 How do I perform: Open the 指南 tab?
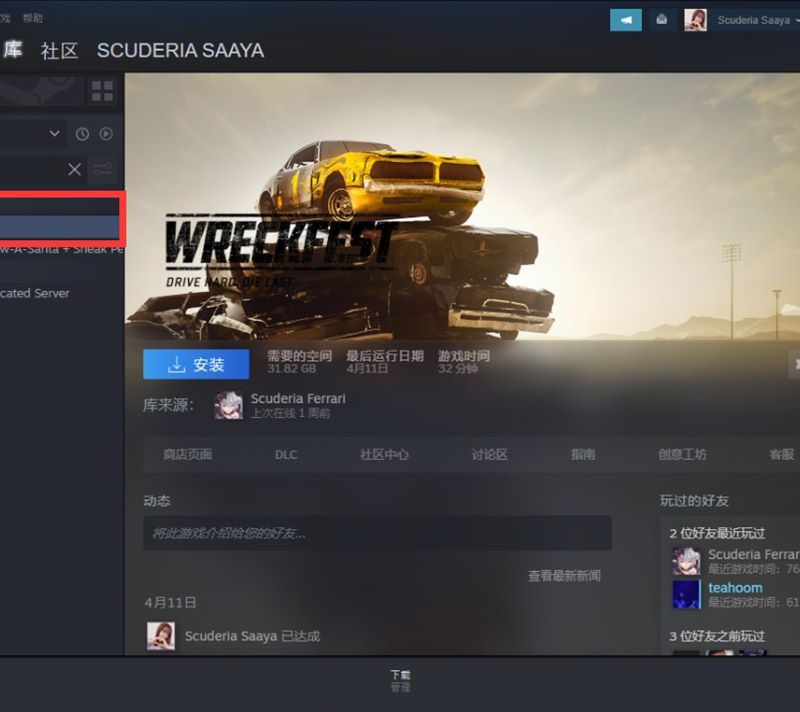point(583,454)
